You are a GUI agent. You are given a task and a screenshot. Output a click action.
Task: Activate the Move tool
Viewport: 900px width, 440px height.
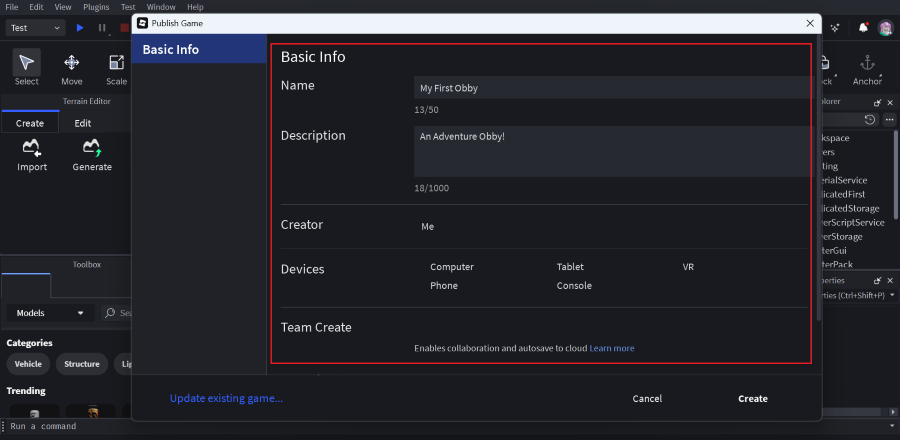click(72, 63)
